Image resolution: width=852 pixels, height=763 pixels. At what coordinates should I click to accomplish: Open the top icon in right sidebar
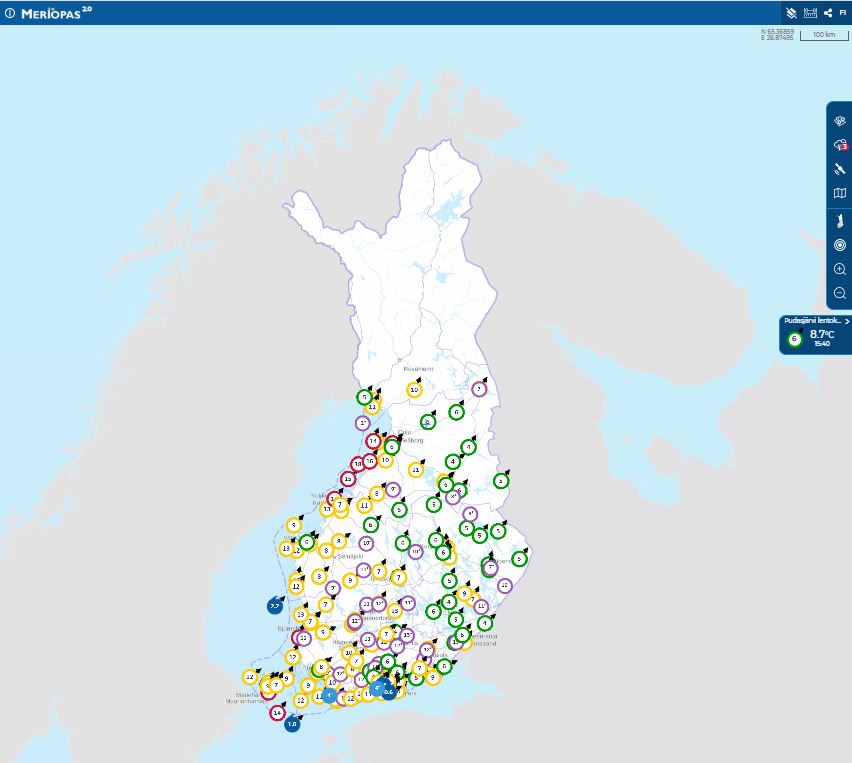(x=840, y=121)
